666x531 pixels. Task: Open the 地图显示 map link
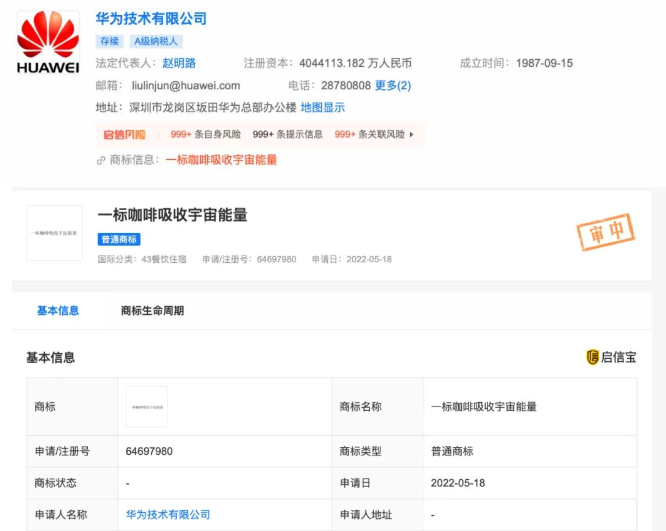point(323,107)
